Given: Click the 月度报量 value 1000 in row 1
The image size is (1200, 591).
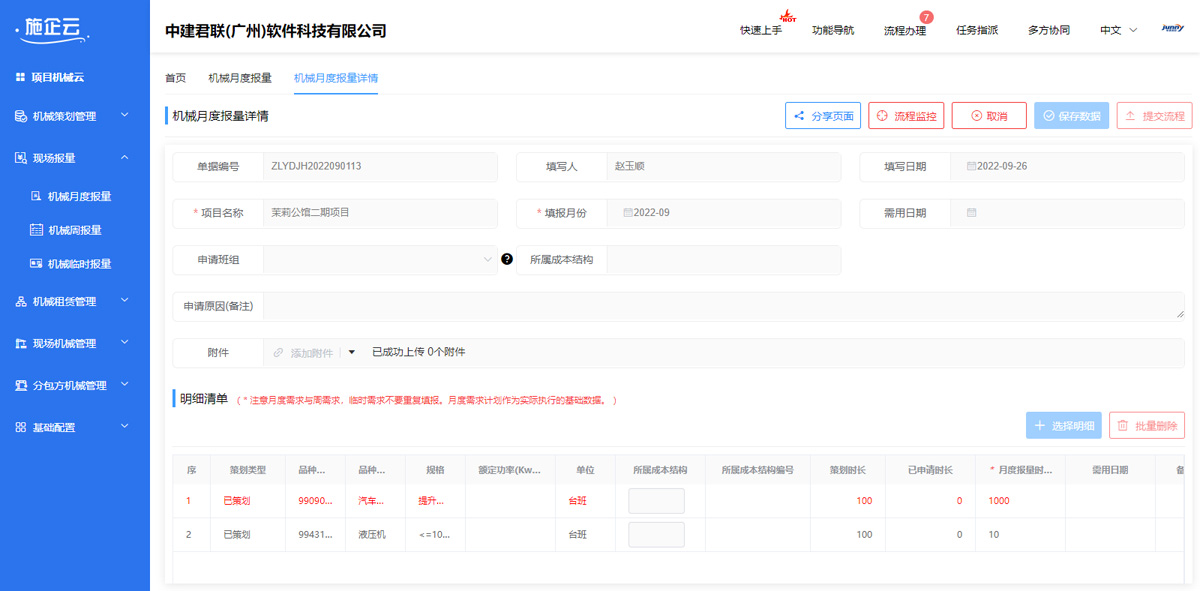Looking at the screenshot, I should coord(999,501).
